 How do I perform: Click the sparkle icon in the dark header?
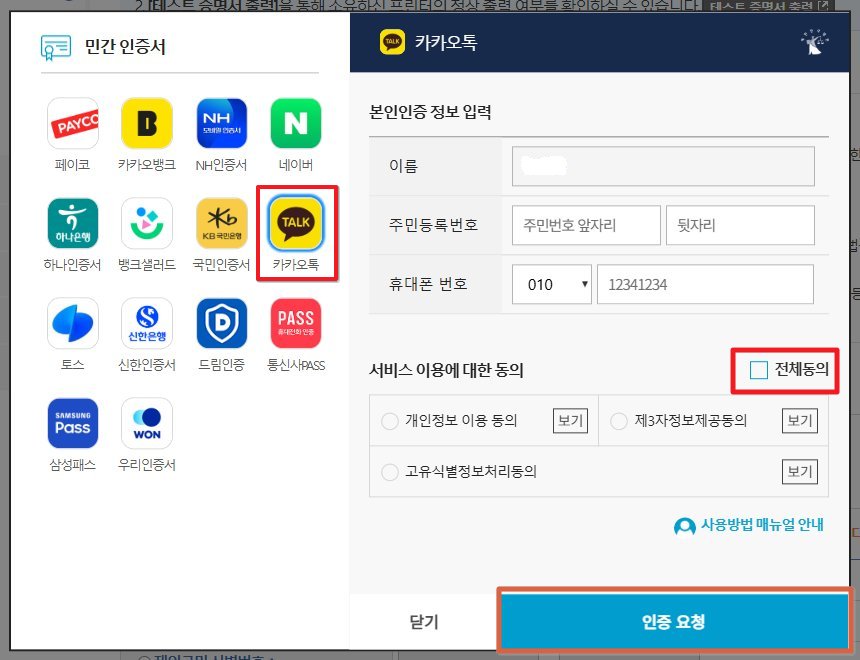[x=814, y=42]
